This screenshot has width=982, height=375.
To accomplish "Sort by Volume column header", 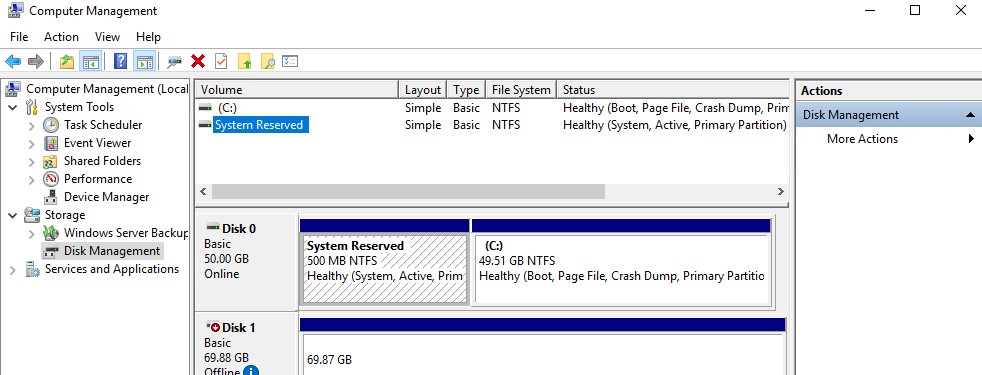I will (297, 90).
